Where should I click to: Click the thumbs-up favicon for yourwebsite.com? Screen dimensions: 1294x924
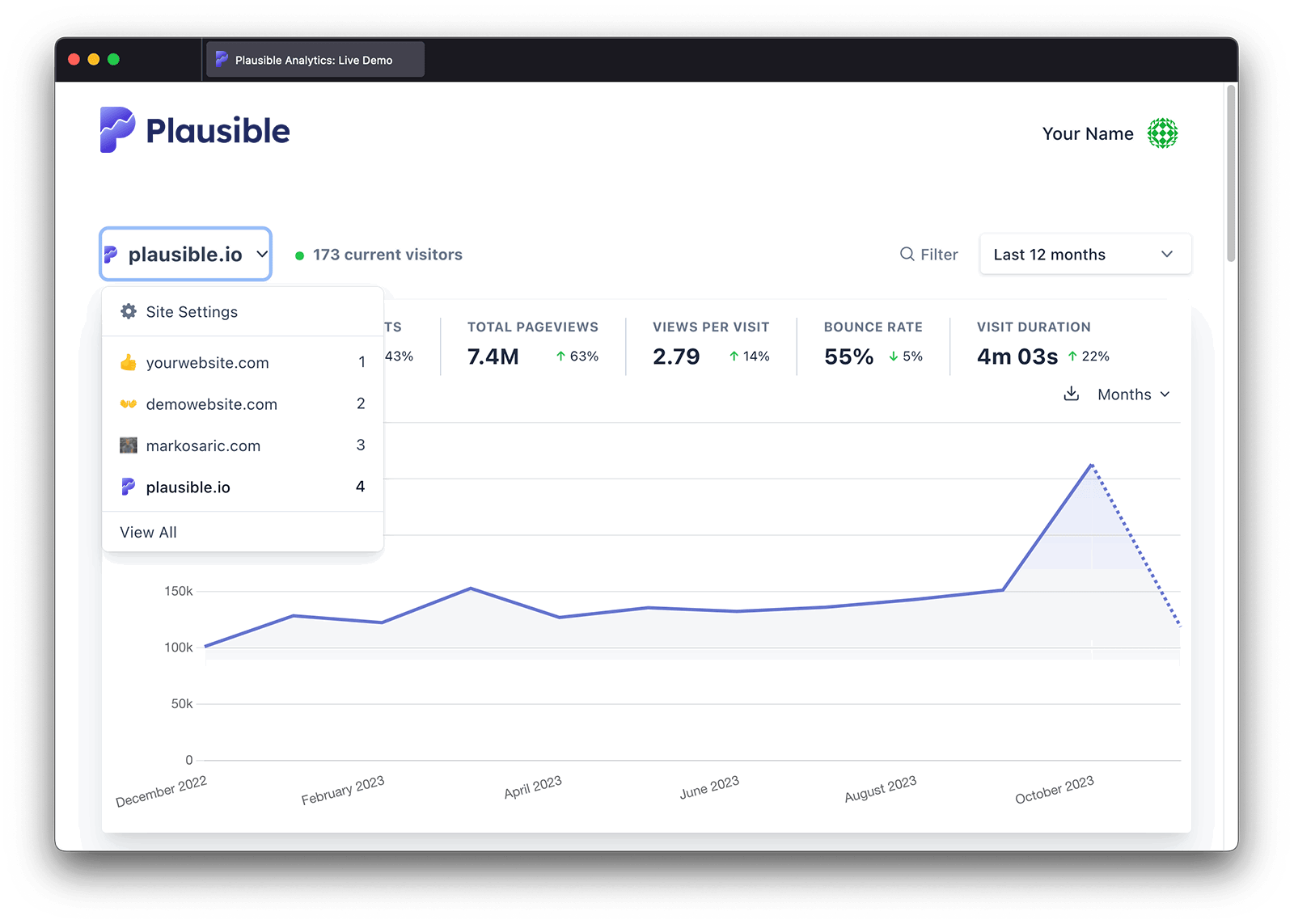coord(128,362)
